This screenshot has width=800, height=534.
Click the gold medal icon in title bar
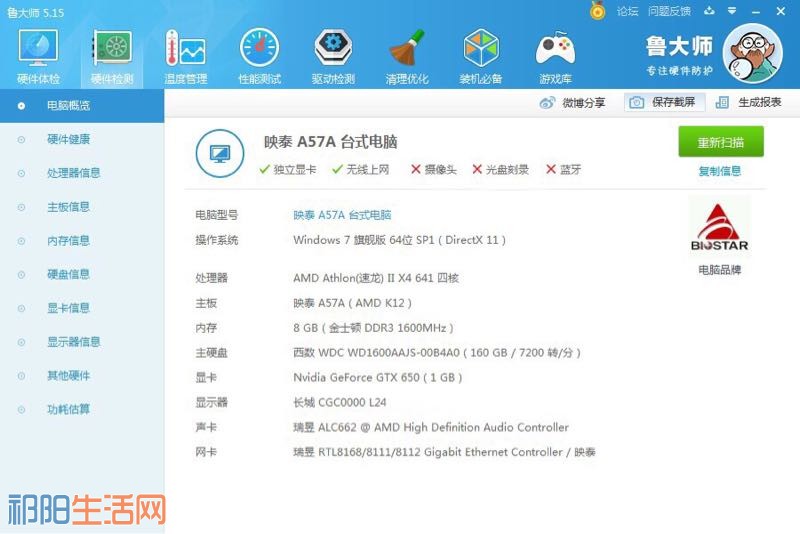click(597, 10)
